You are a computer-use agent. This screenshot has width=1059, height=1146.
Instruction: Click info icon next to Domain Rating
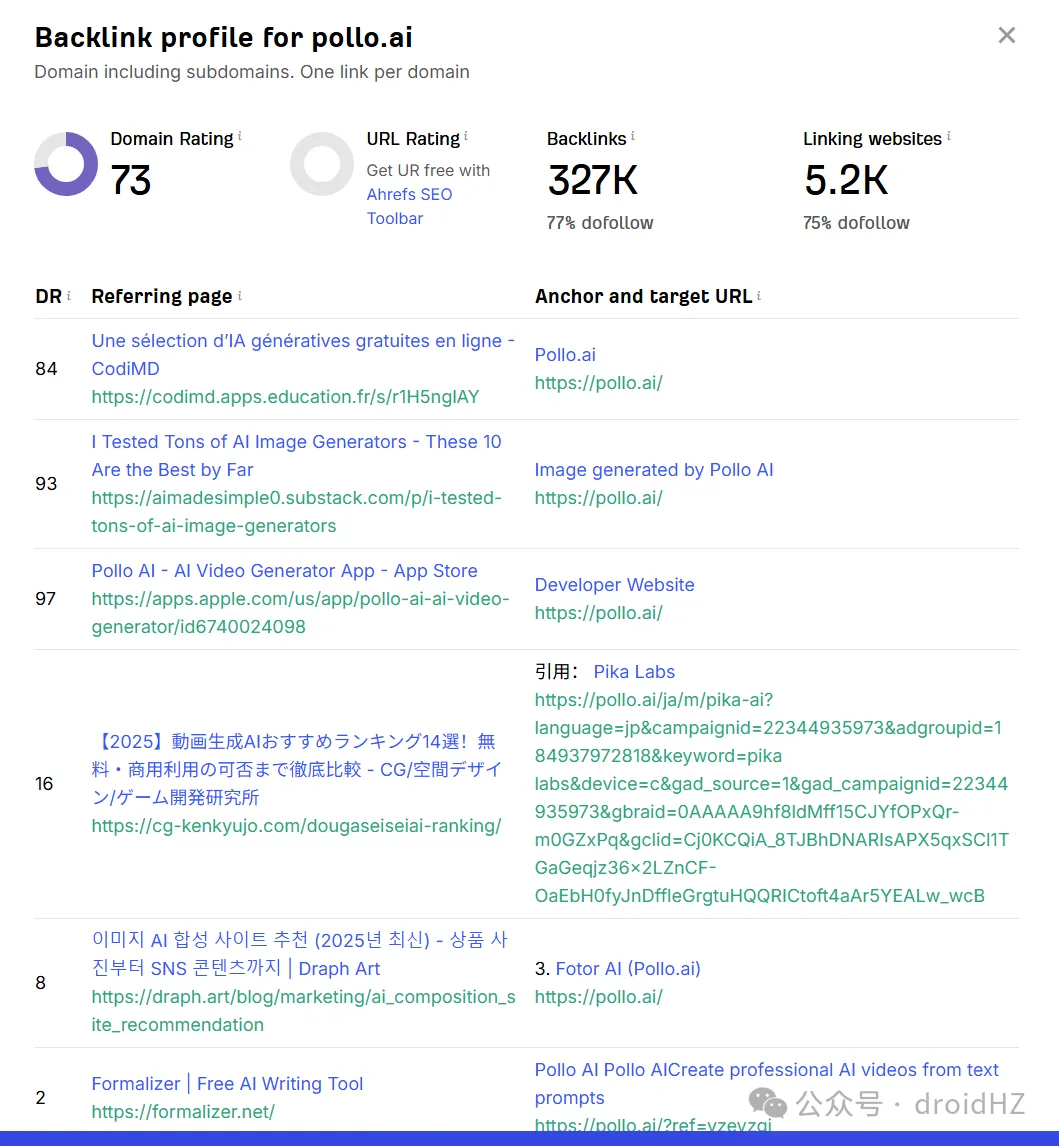tap(240, 136)
